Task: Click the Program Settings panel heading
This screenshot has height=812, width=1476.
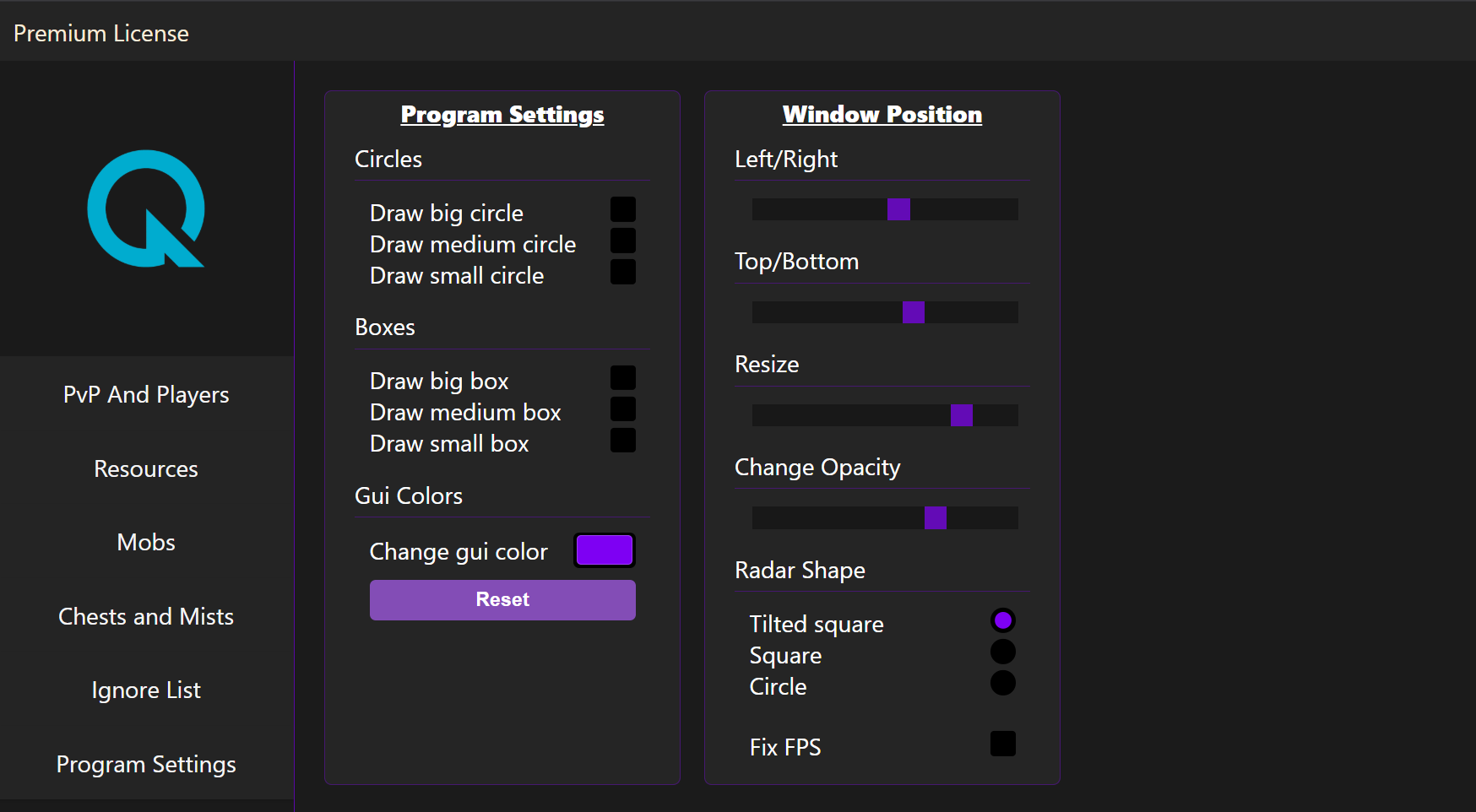Action: tap(502, 114)
